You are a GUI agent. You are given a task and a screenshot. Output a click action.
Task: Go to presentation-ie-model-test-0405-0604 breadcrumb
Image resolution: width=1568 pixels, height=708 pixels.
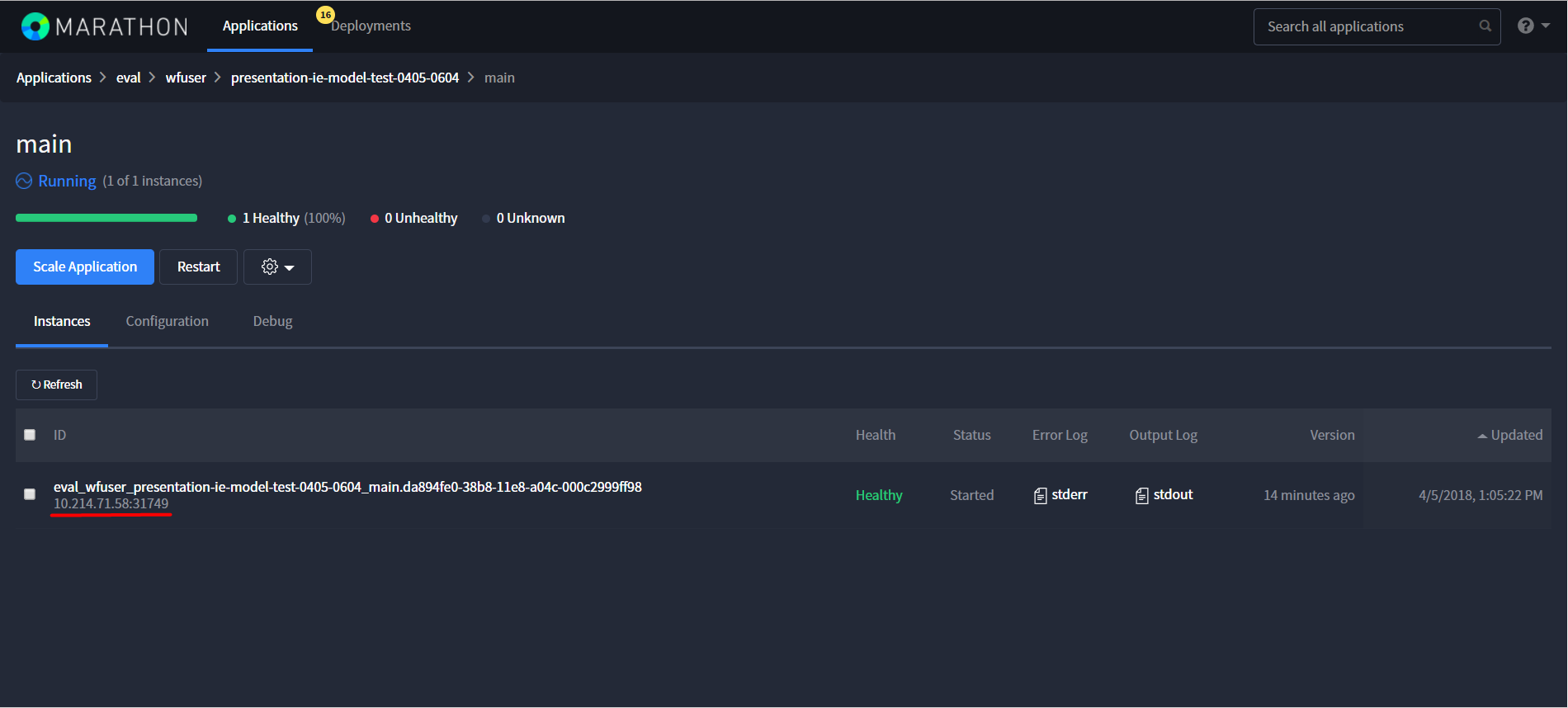[345, 78]
